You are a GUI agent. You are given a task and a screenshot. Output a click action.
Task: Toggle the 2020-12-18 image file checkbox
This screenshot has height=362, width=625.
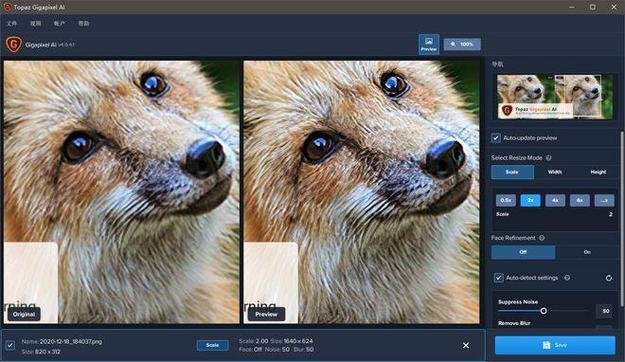tap(10, 345)
